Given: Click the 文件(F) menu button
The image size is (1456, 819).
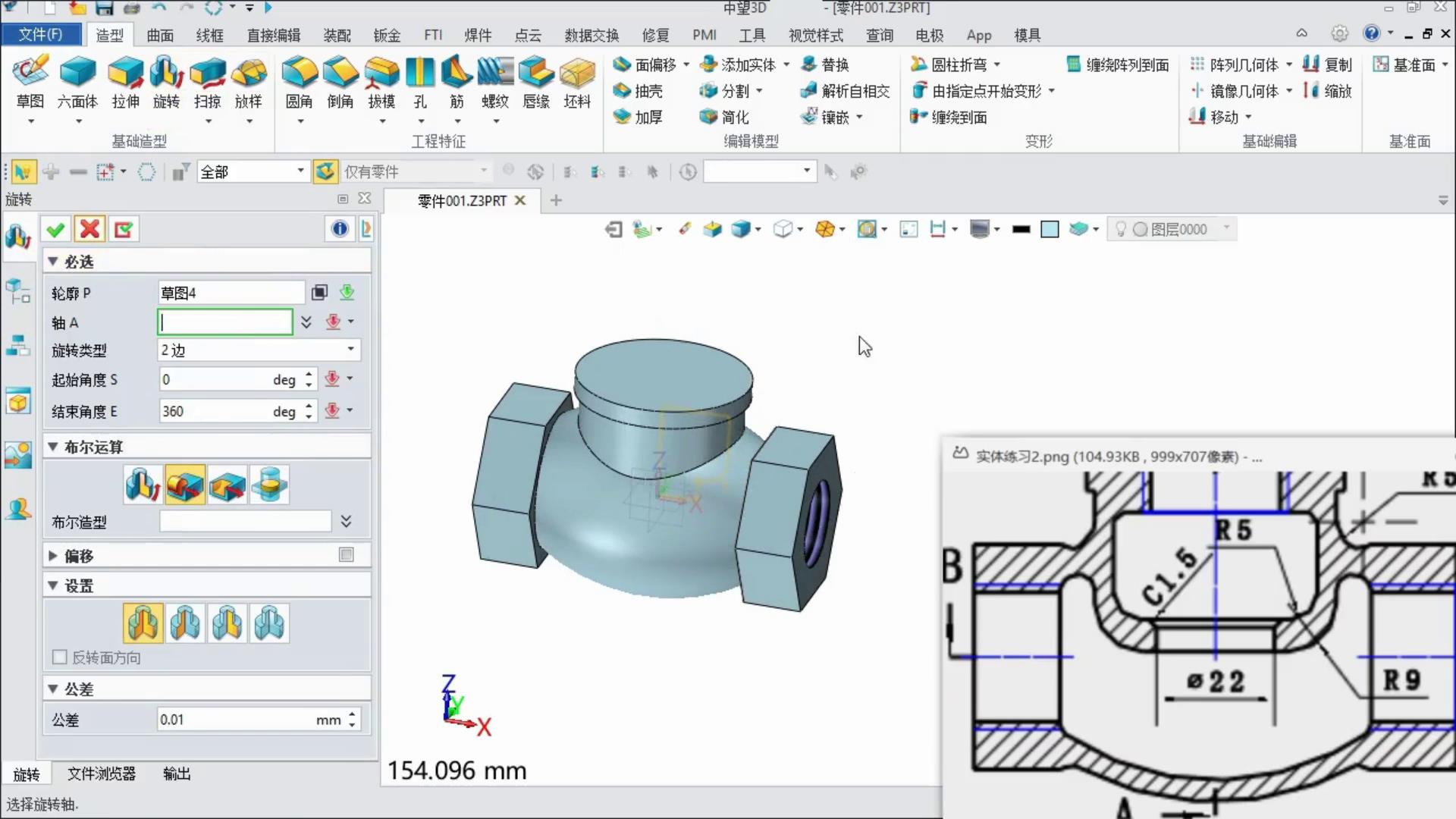Looking at the screenshot, I should (x=41, y=34).
